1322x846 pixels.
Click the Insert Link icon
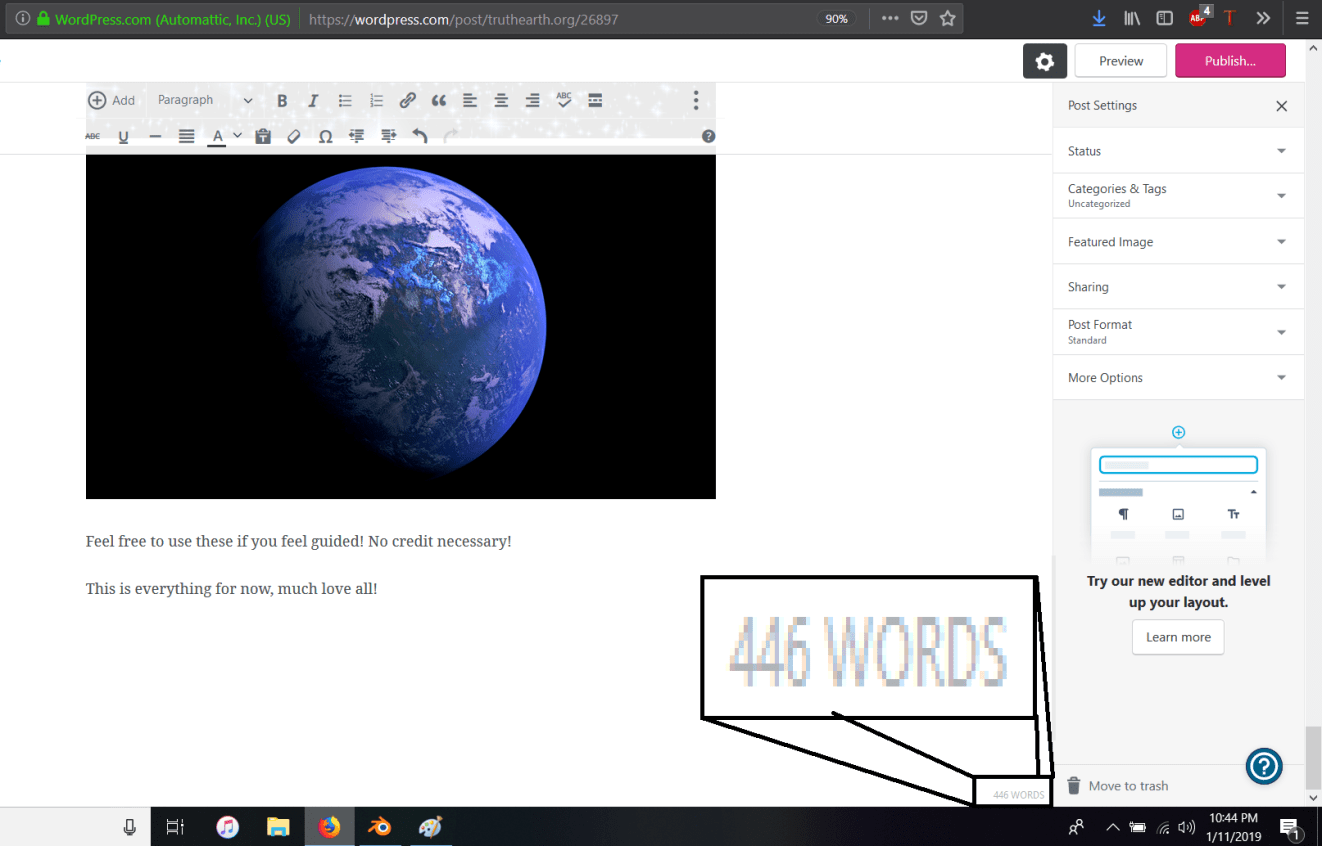tap(407, 100)
